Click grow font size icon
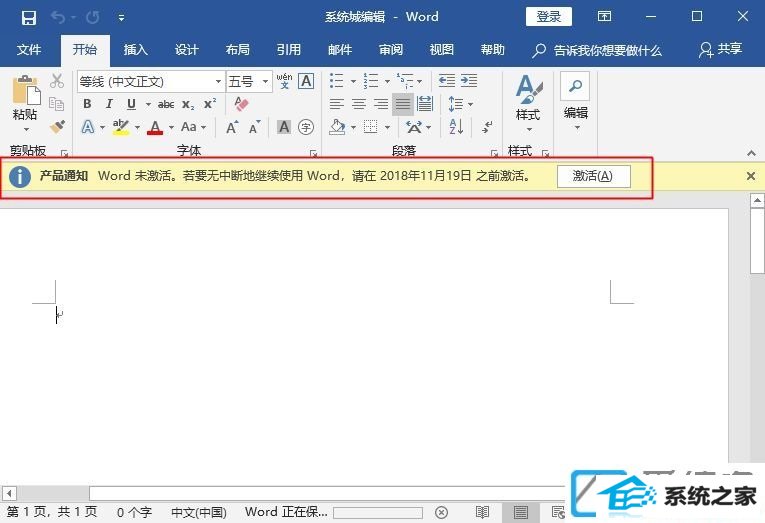The image size is (765, 523). (232, 127)
